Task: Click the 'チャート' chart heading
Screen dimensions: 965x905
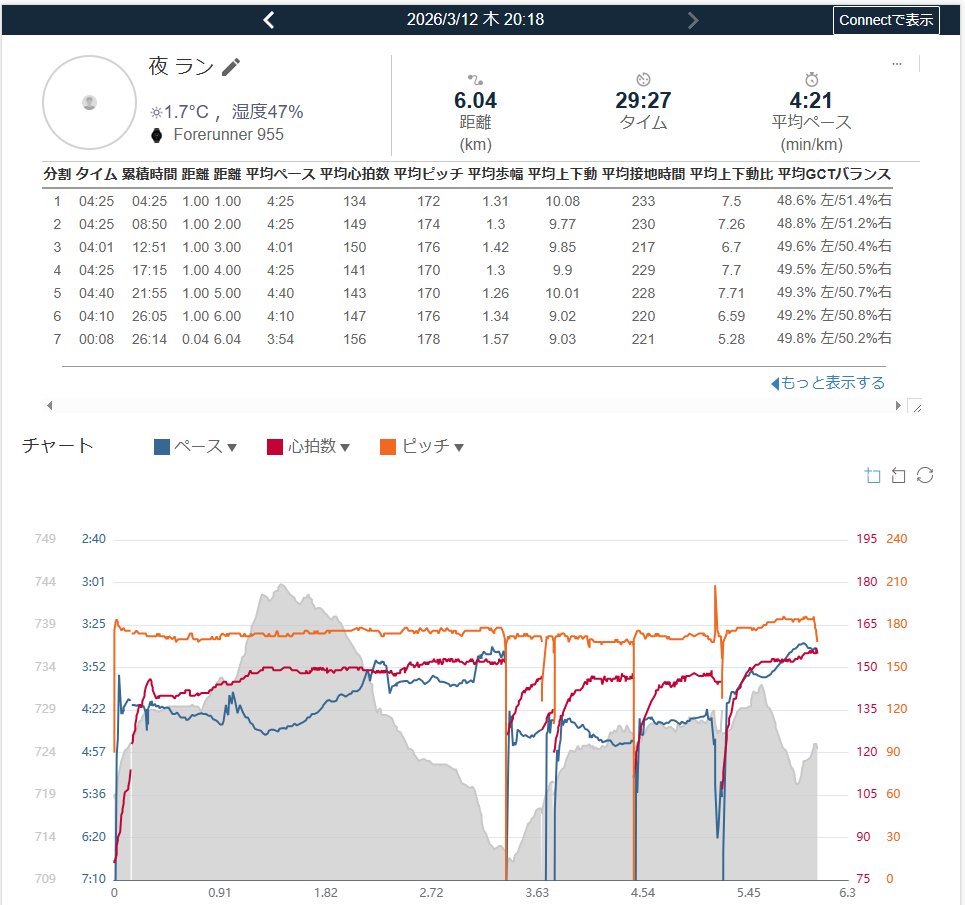Action: pyautogui.click(x=57, y=445)
